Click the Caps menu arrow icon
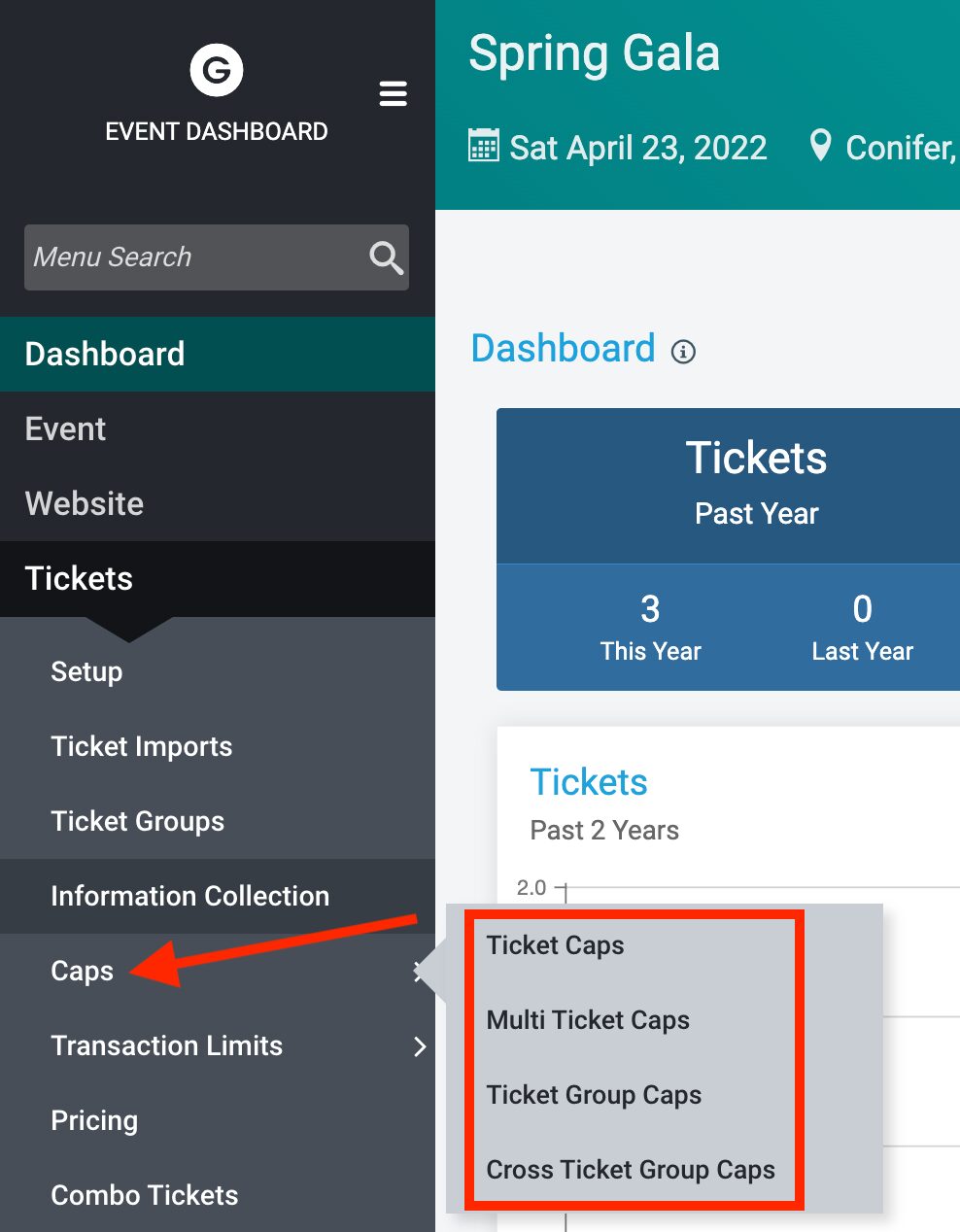This screenshot has height=1232, width=960. click(x=419, y=971)
